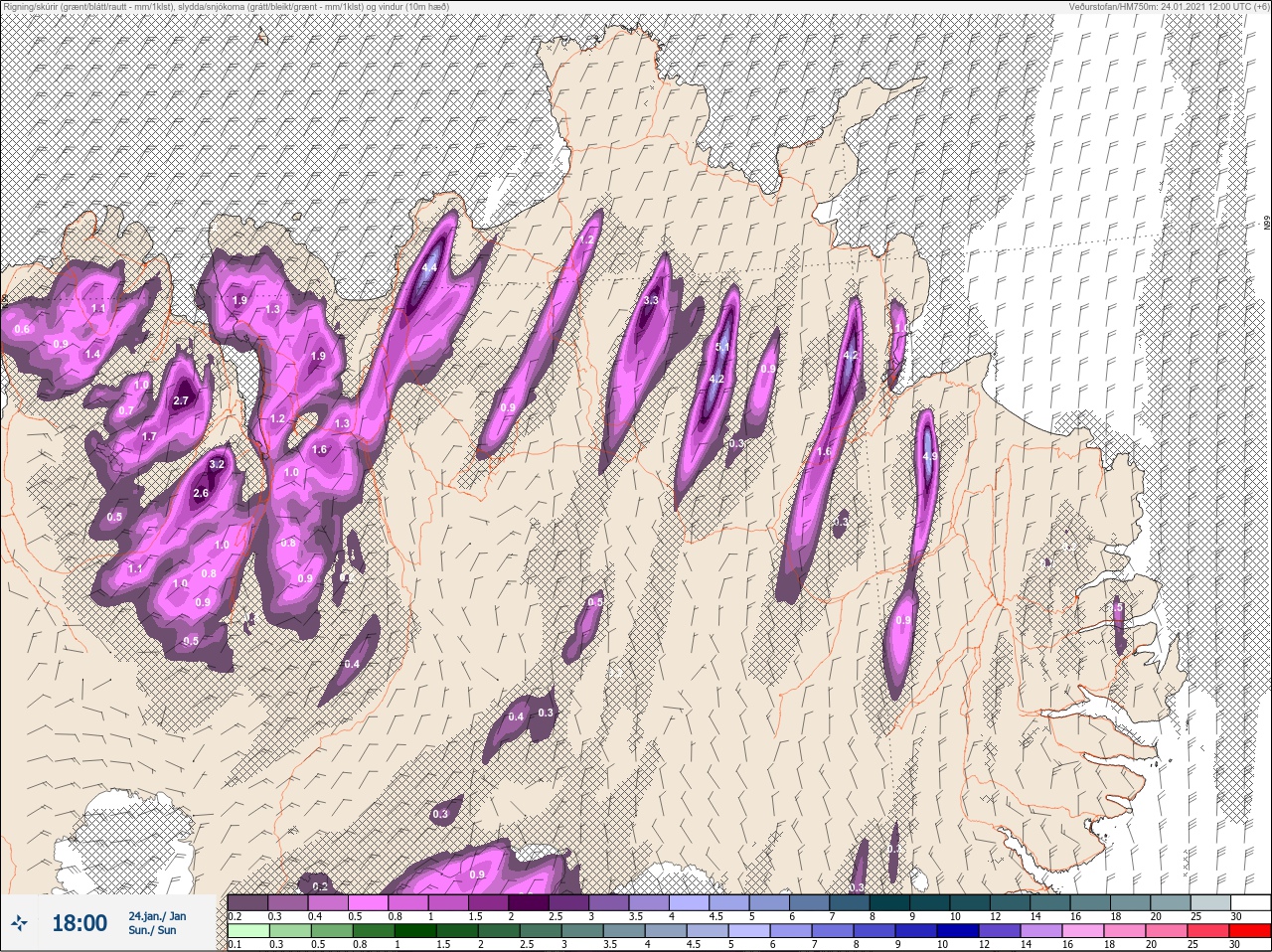Click the 0.7 snowfall value on the map
The width and height of the screenshot is (1272, 952).
pyautogui.click(x=126, y=410)
